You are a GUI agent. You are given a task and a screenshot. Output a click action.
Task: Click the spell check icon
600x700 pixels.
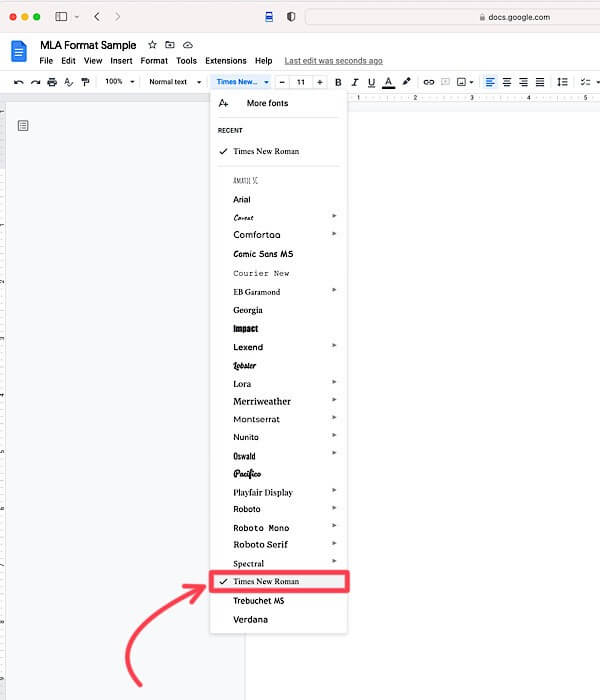(68, 82)
